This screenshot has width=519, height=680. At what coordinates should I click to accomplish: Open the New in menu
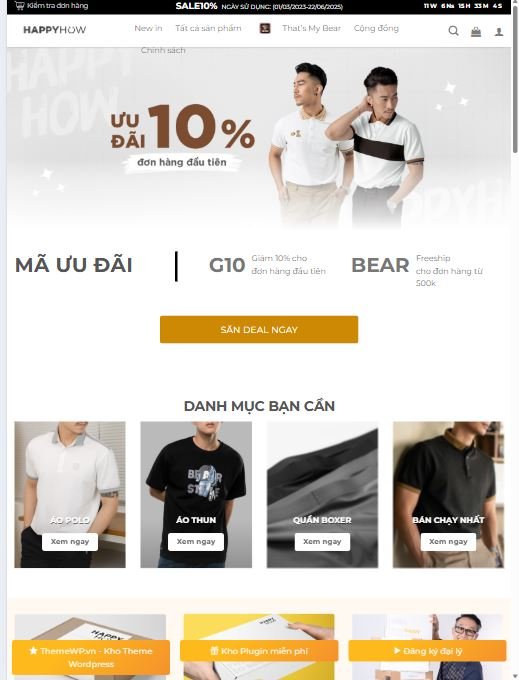click(x=148, y=28)
